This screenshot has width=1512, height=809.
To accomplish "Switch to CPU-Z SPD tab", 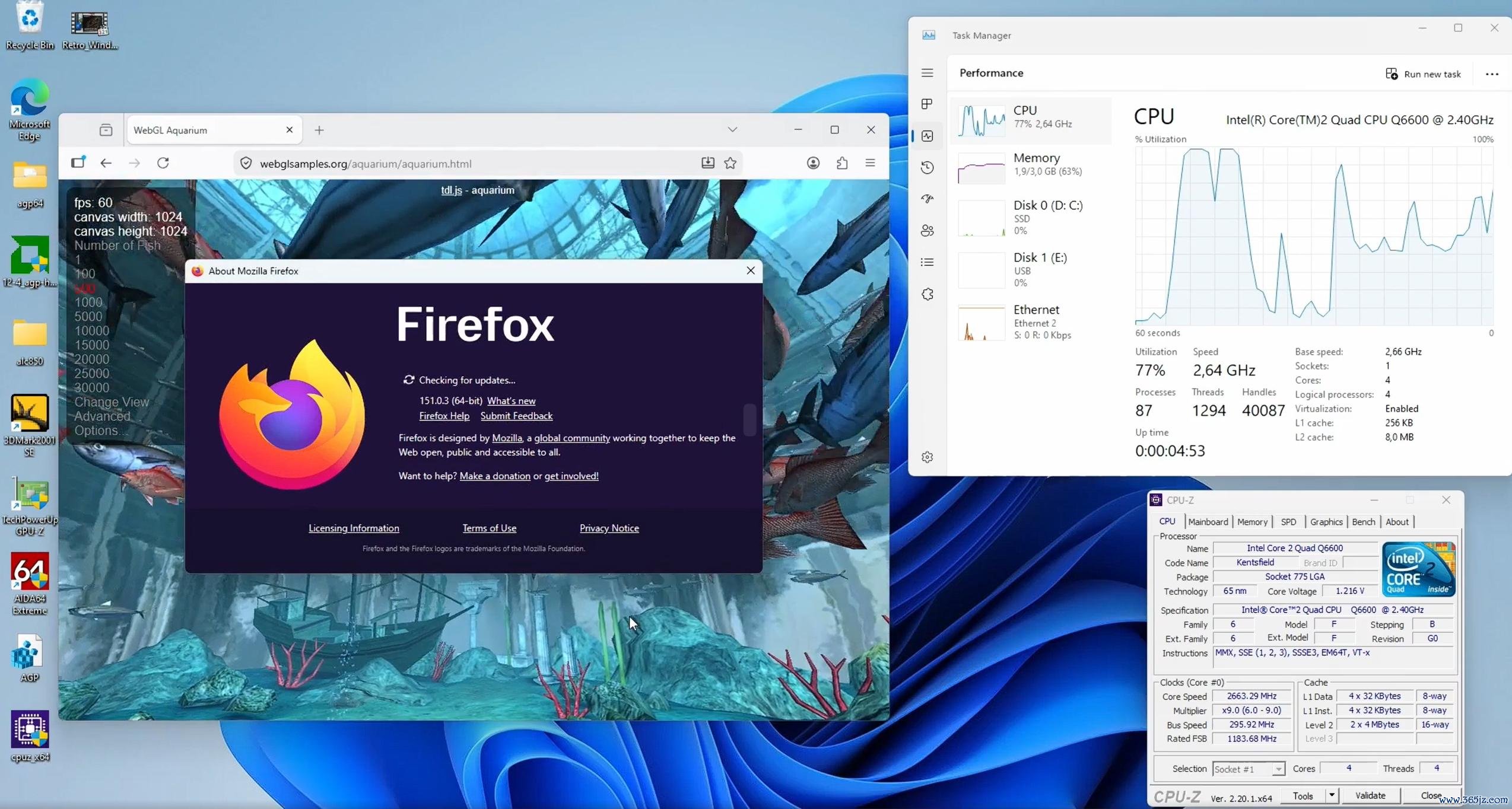I will tap(1289, 522).
